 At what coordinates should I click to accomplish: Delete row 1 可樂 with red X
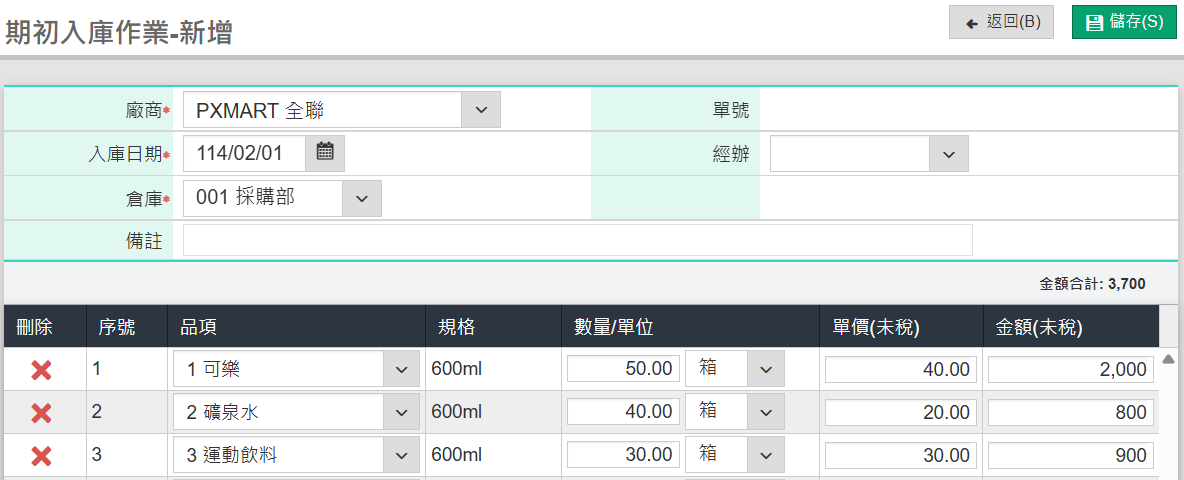coord(41,370)
